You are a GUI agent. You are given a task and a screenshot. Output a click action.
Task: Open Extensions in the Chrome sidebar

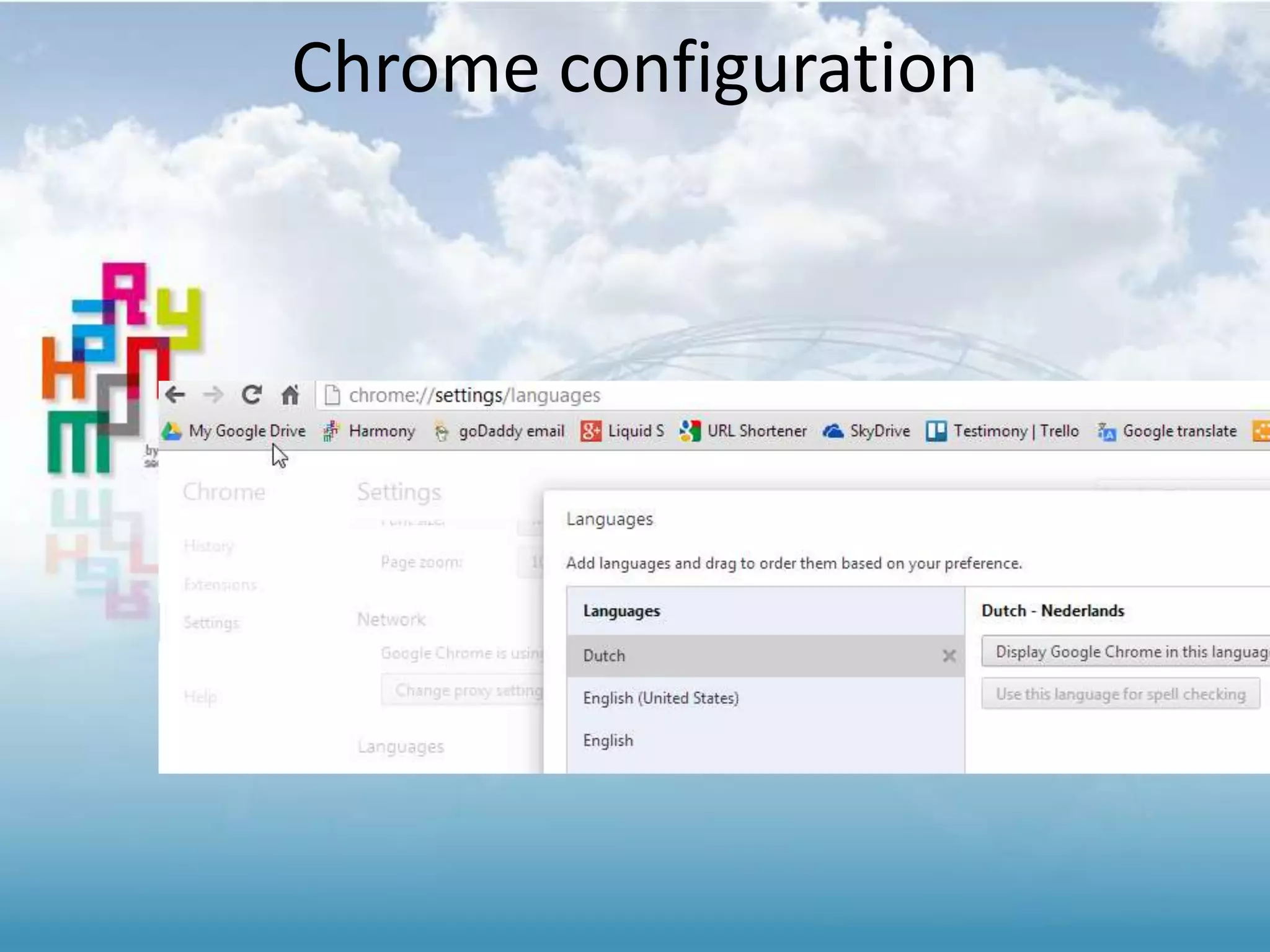(220, 584)
